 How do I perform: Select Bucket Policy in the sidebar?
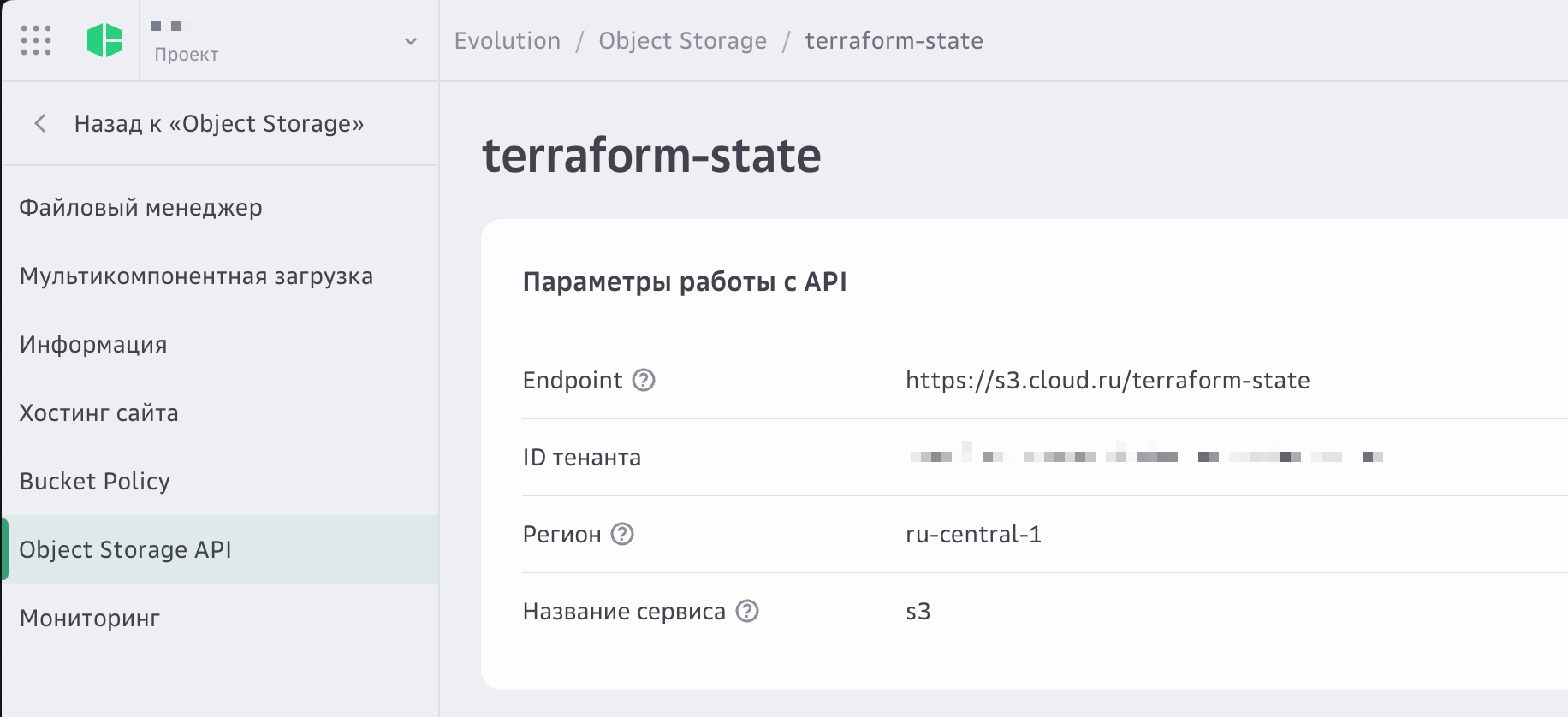(x=94, y=481)
